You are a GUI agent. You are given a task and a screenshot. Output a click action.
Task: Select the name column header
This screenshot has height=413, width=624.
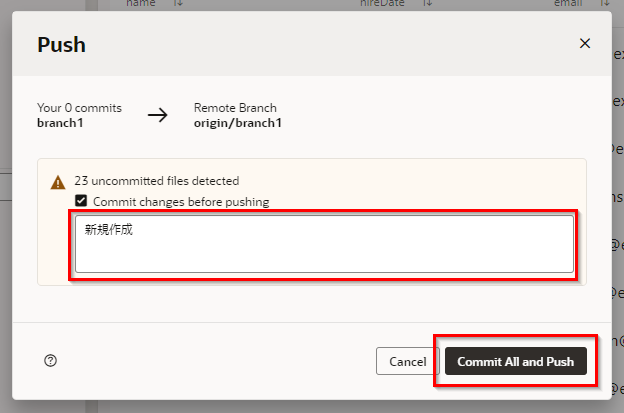141,4
